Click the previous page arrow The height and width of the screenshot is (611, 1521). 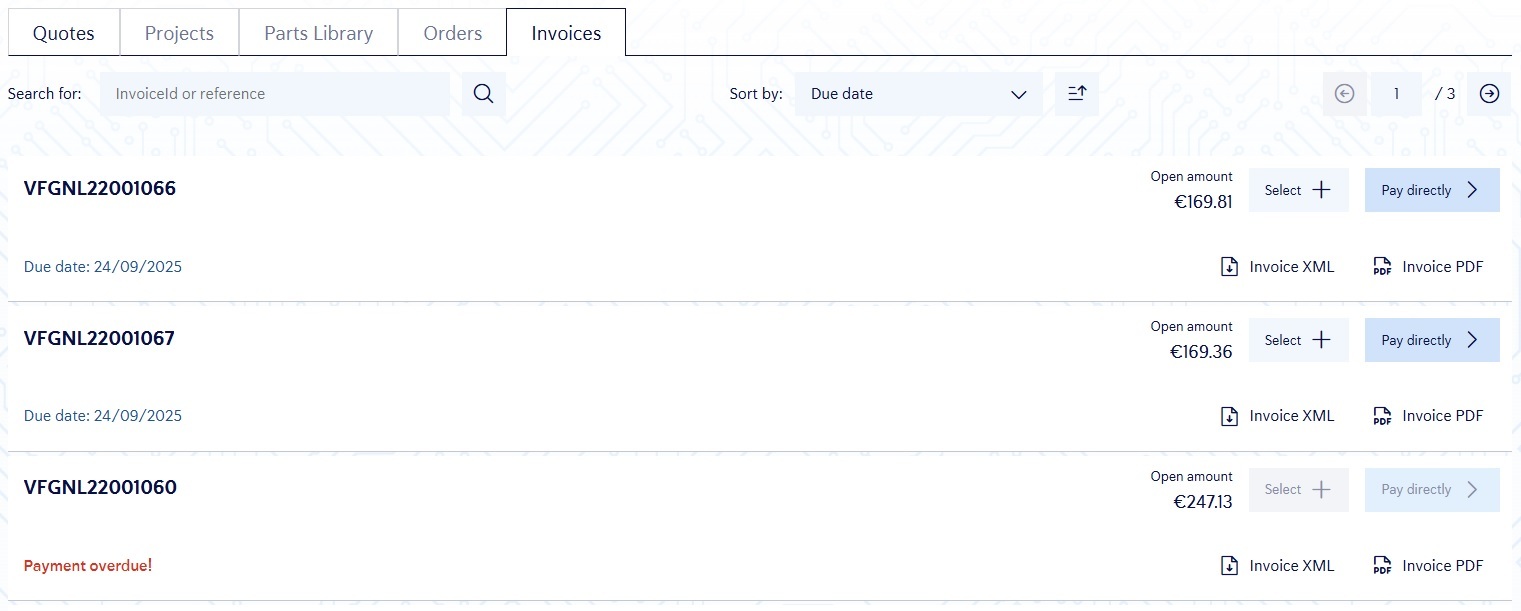pos(1344,94)
